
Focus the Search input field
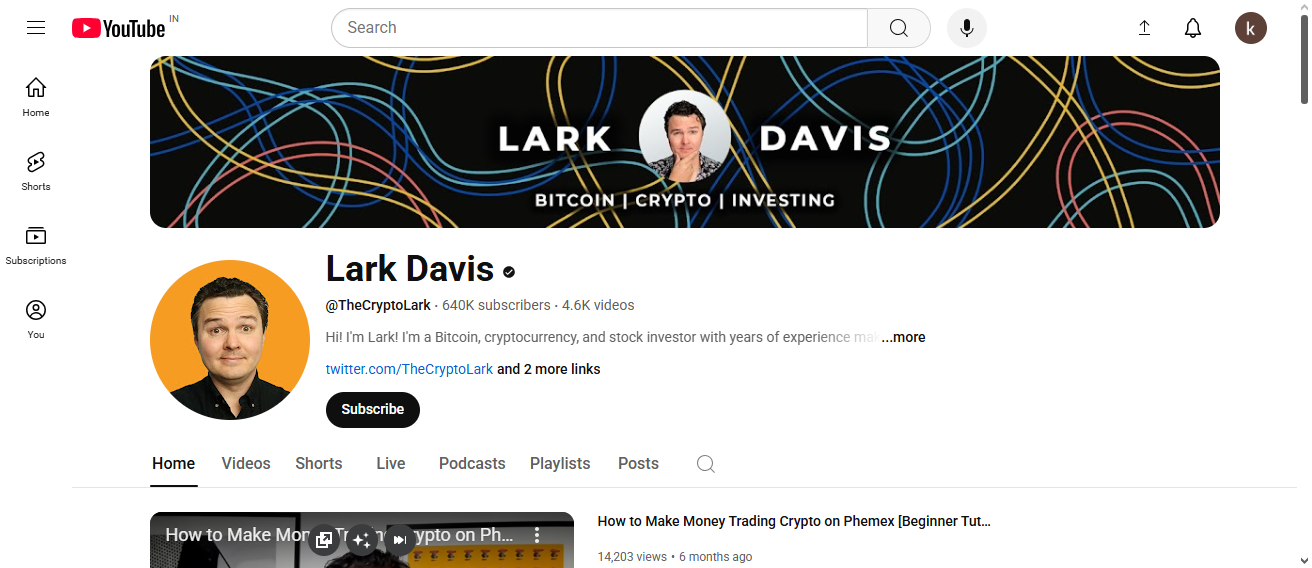[599, 28]
